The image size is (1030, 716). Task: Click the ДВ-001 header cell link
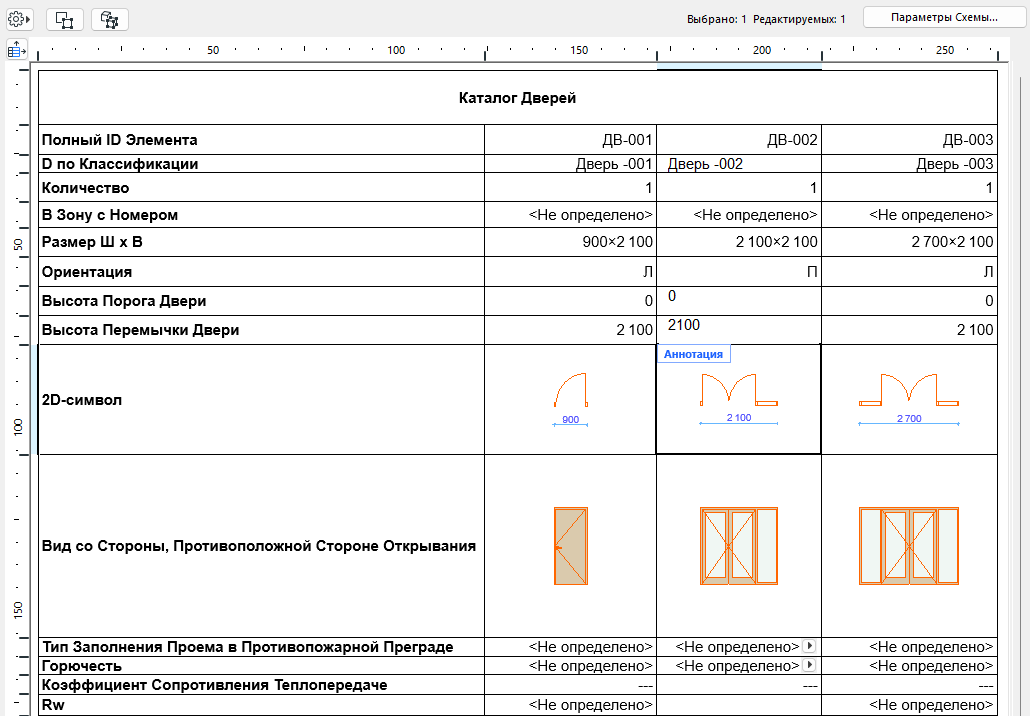pos(630,140)
